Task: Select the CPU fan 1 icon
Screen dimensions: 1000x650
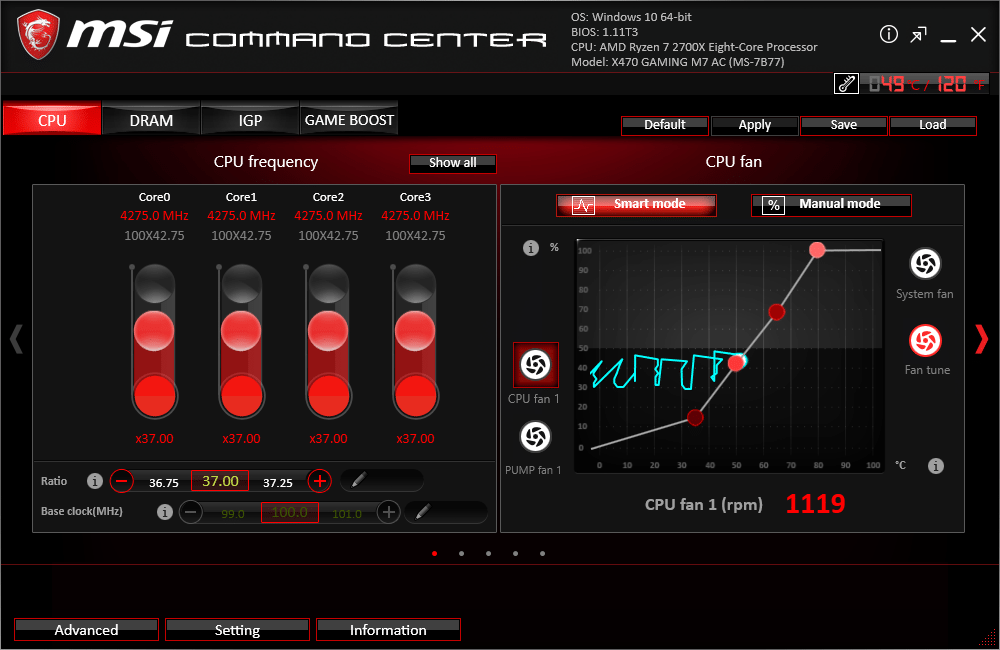Action: click(x=536, y=365)
